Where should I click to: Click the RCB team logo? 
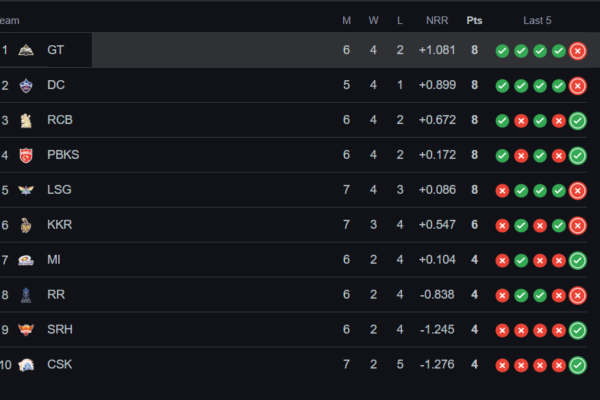[x=26, y=121]
